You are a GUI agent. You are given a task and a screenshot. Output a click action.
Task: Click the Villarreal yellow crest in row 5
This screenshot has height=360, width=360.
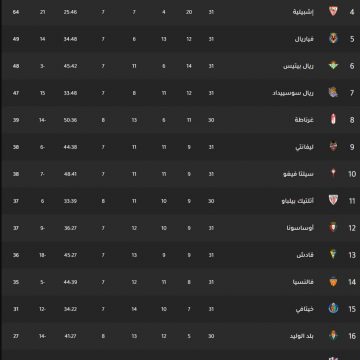point(333,39)
